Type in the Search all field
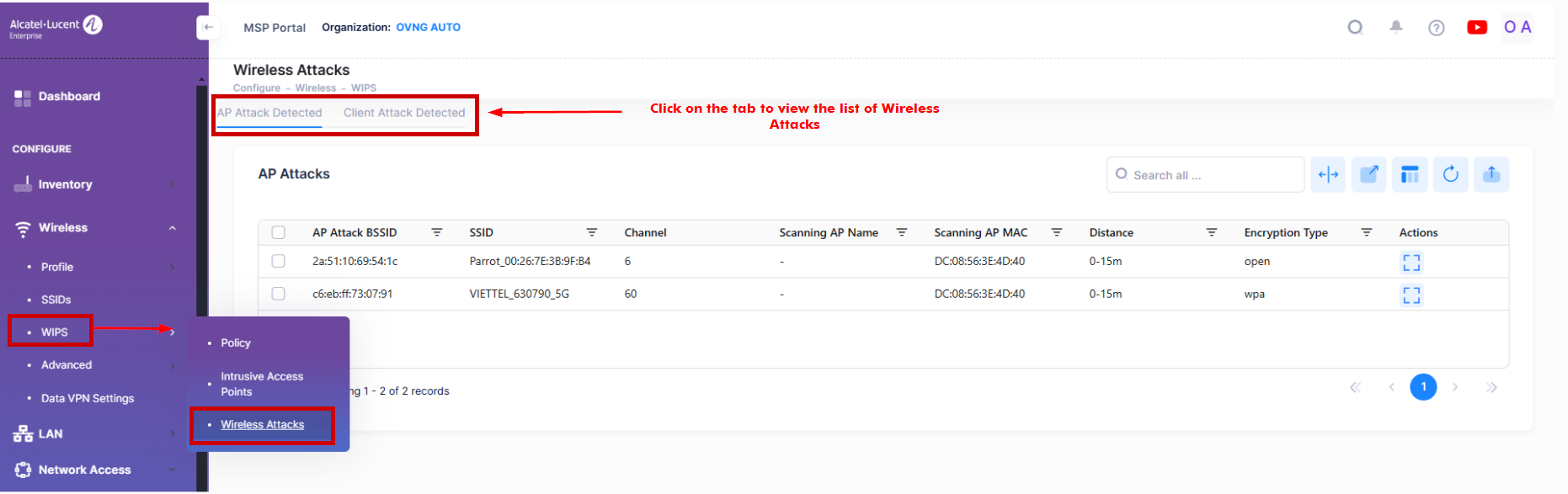The height and width of the screenshot is (494, 1568). click(x=1204, y=174)
